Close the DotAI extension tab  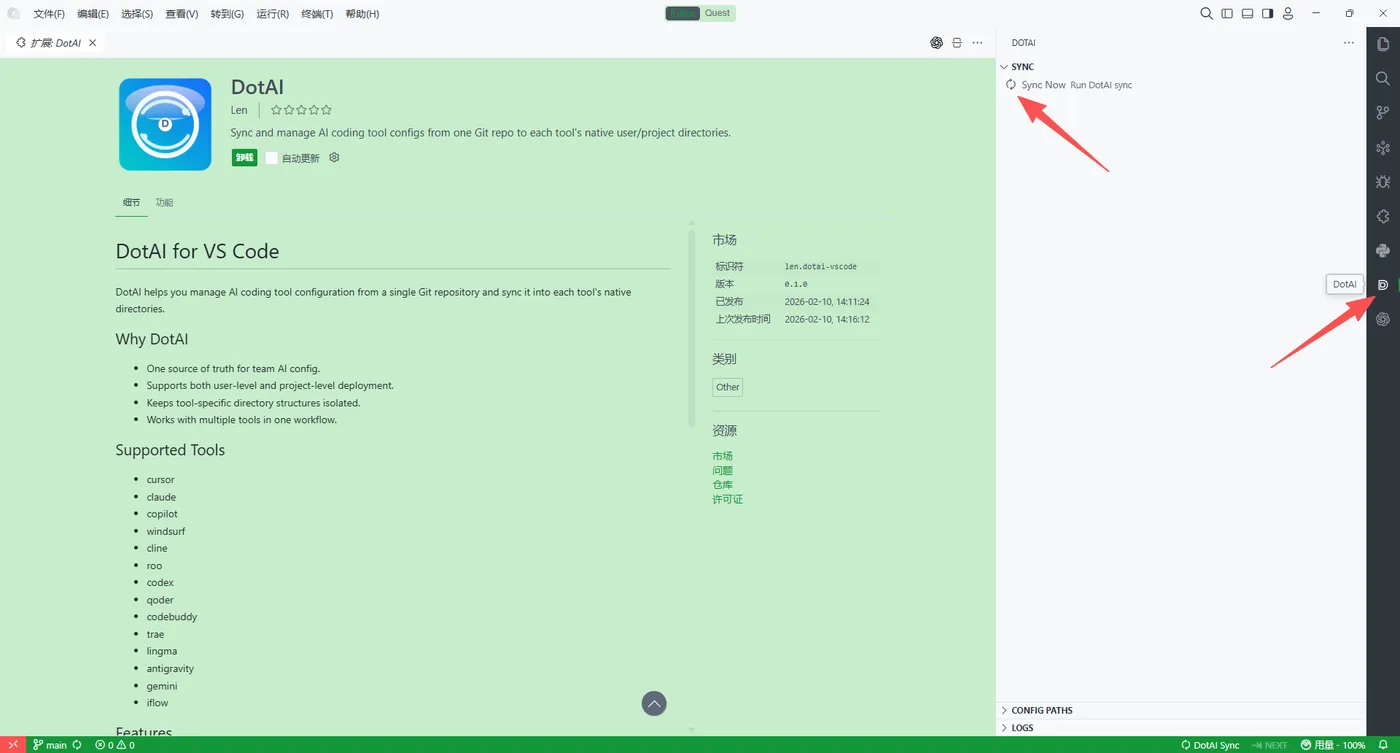(x=93, y=43)
